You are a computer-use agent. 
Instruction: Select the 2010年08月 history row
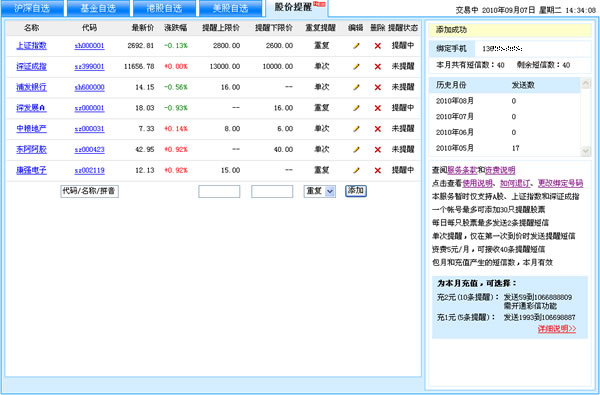click(505, 101)
